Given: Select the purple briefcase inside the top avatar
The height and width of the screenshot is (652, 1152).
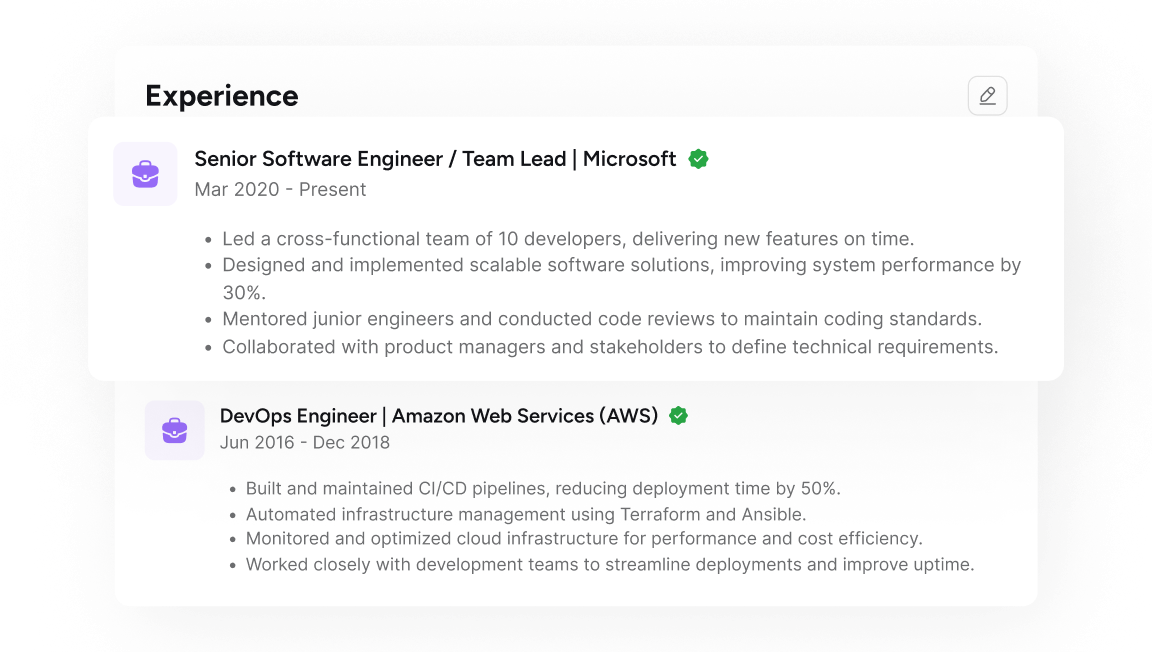Looking at the screenshot, I should coord(145,173).
